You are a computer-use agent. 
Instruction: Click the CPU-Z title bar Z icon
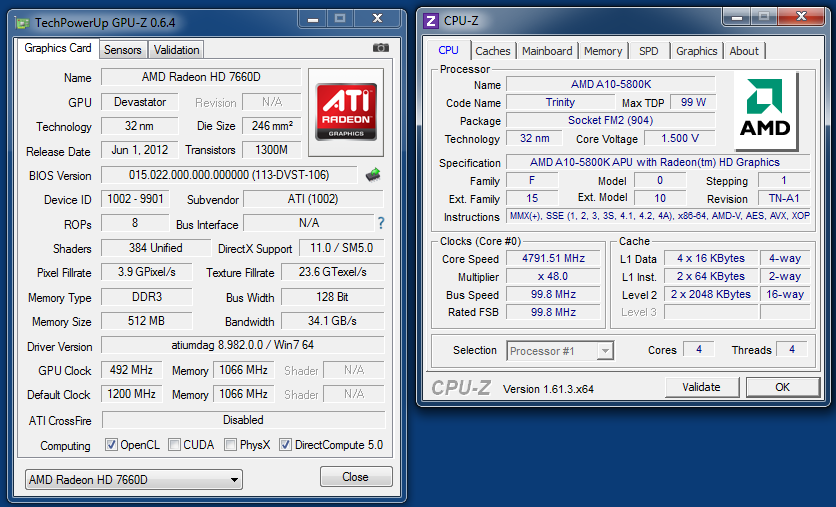click(430, 21)
